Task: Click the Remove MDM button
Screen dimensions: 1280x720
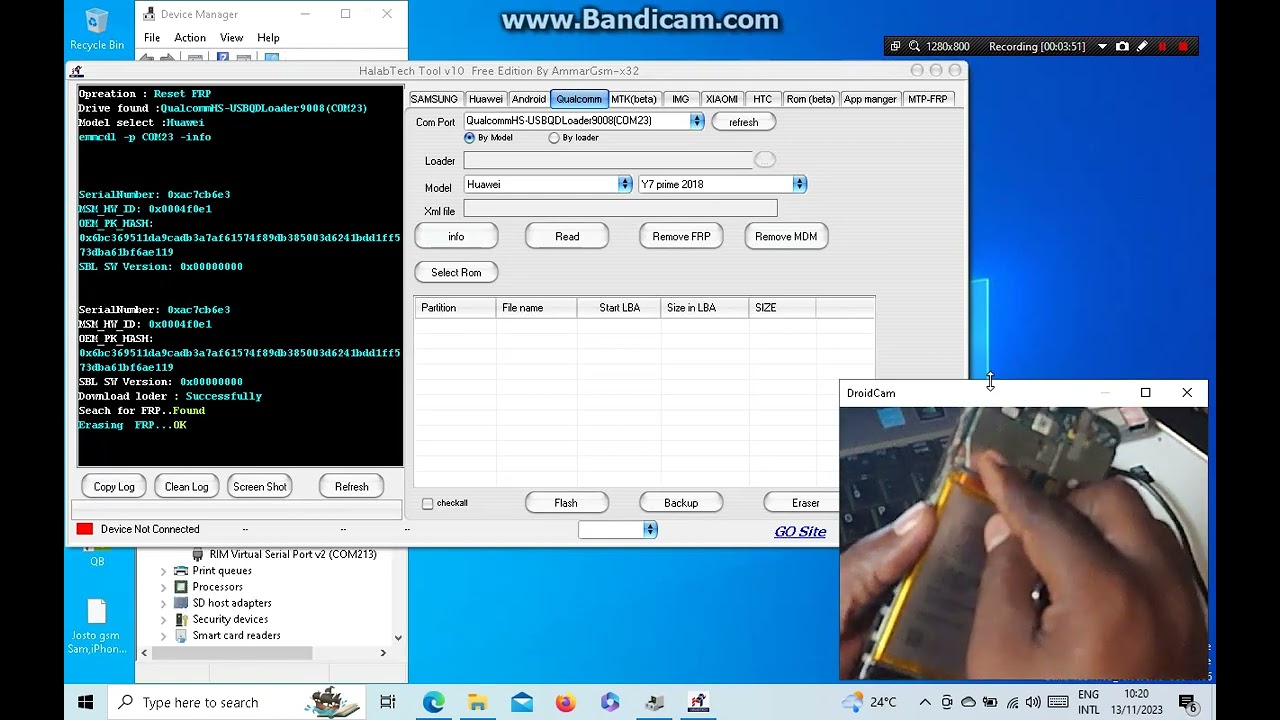Action: [786, 237]
